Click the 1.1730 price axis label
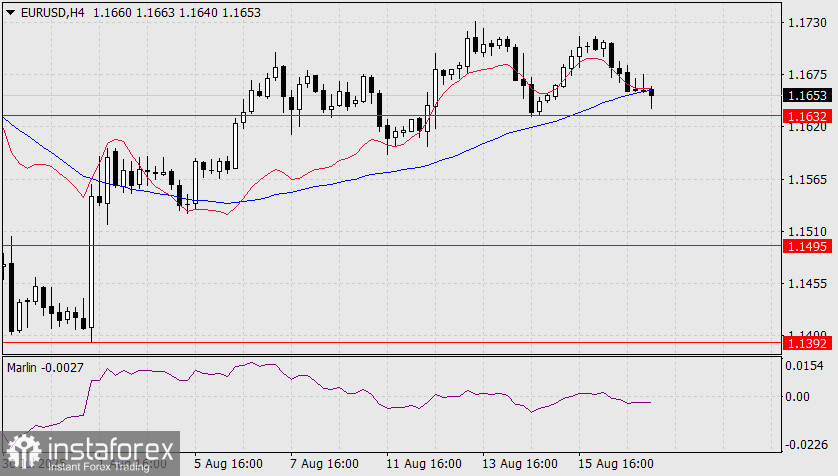838x476 pixels. pyautogui.click(x=808, y=23)
